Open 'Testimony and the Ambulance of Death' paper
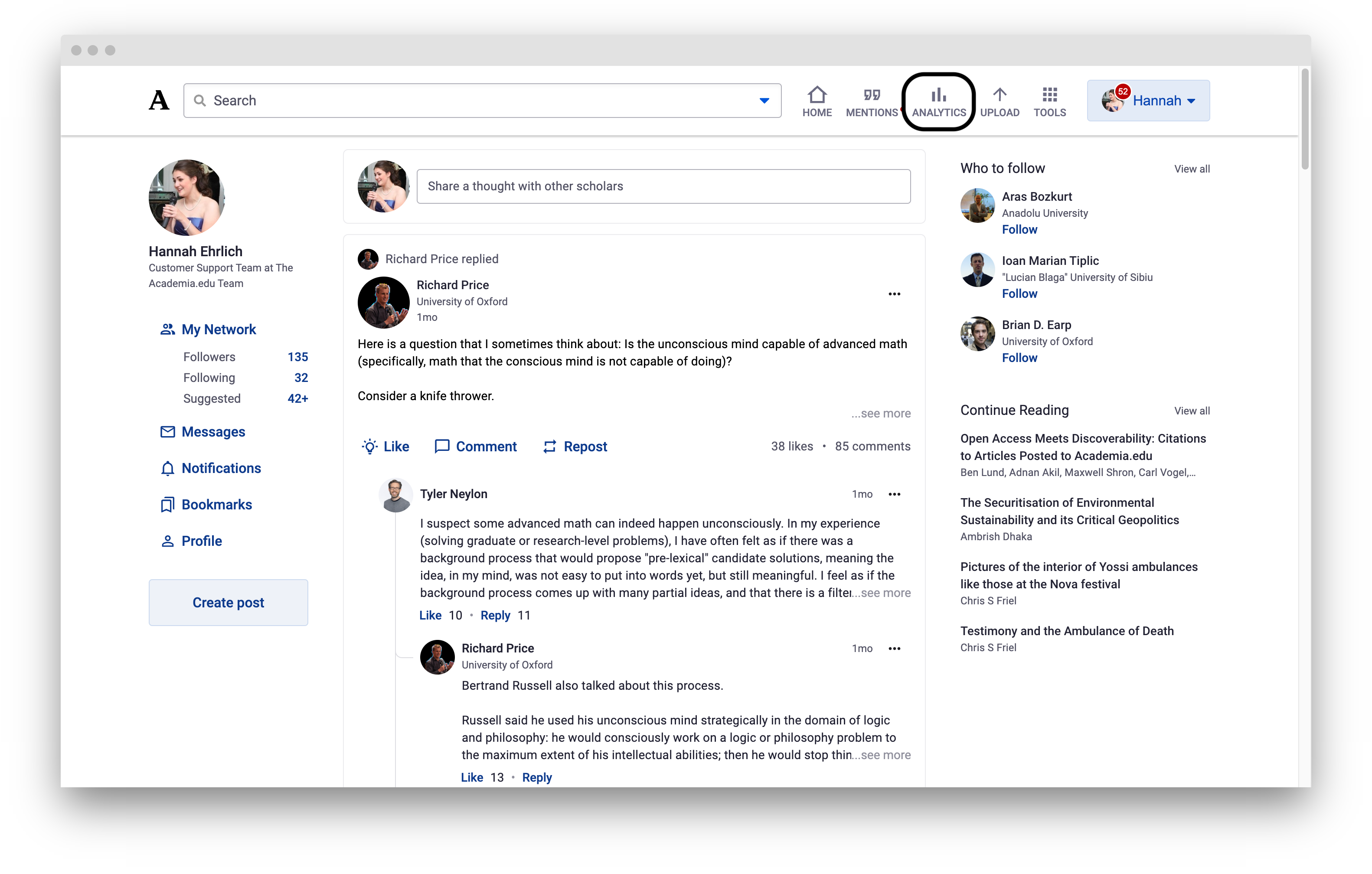This screenshot has height=874, width=1372. 1067,631
